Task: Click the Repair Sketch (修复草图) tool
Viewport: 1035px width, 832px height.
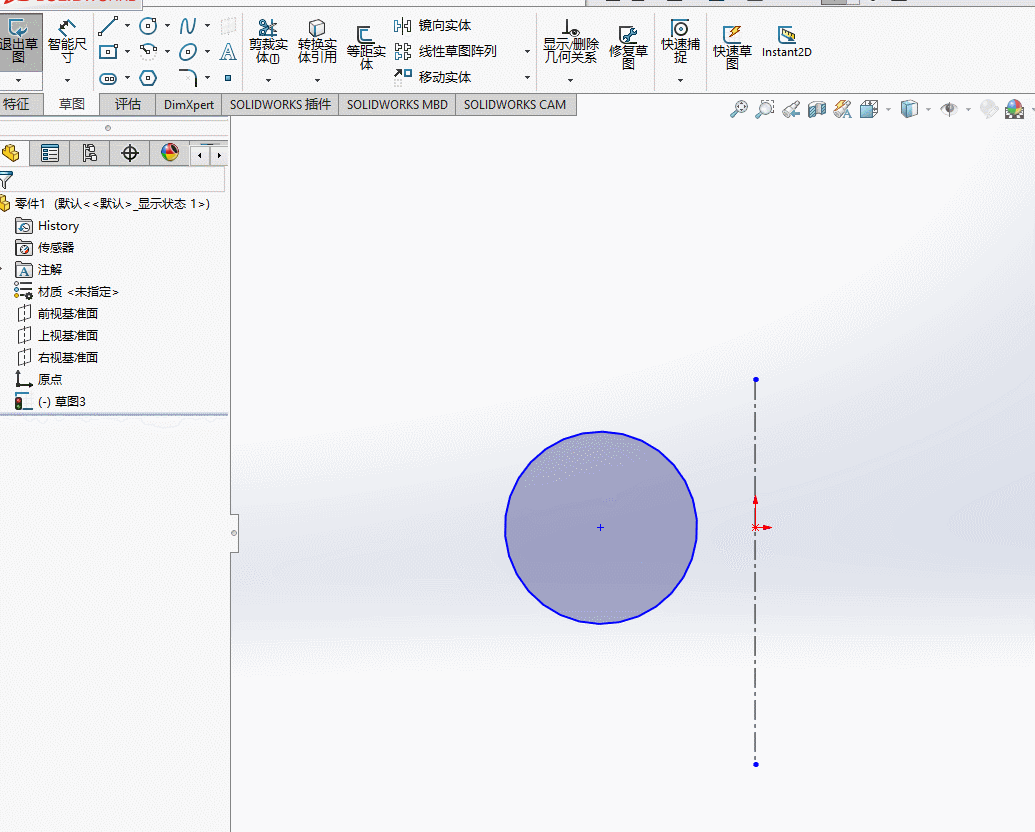Action: coord(628,46)
